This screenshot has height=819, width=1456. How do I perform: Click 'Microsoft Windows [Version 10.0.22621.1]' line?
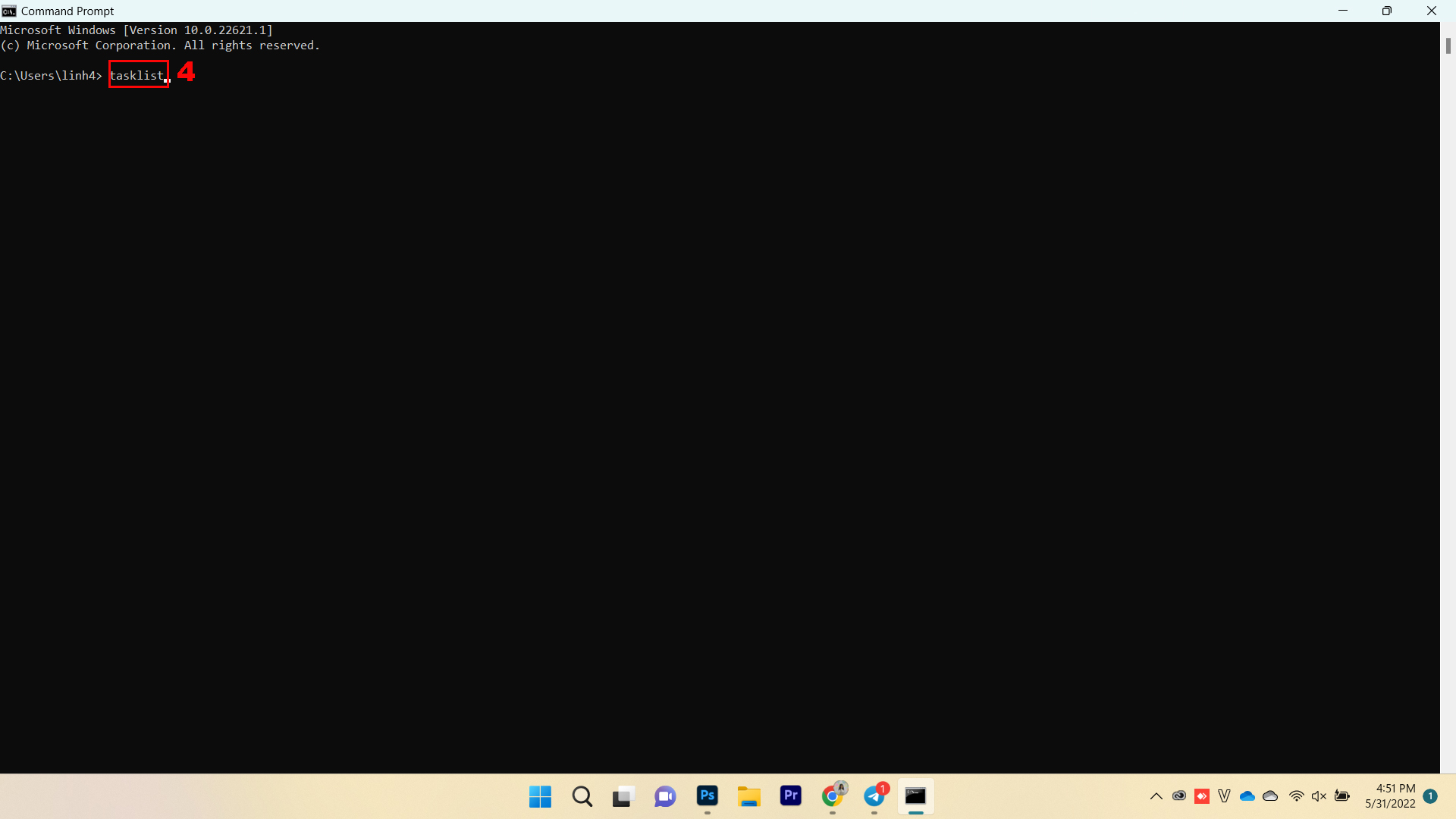136,30
